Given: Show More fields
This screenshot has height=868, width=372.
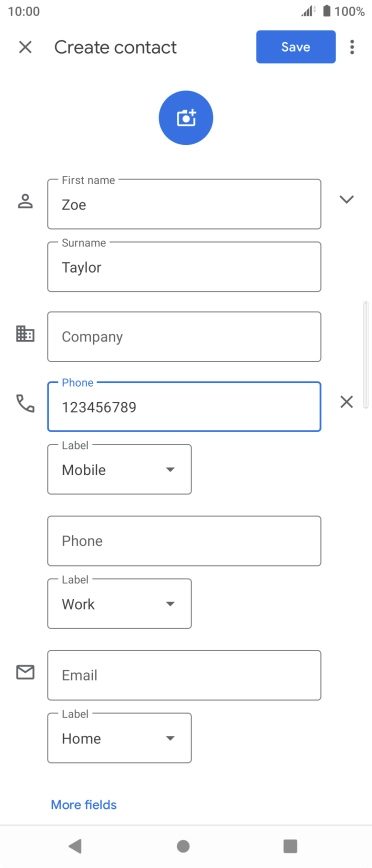Looking at the screenshot, I should [84, 804].
